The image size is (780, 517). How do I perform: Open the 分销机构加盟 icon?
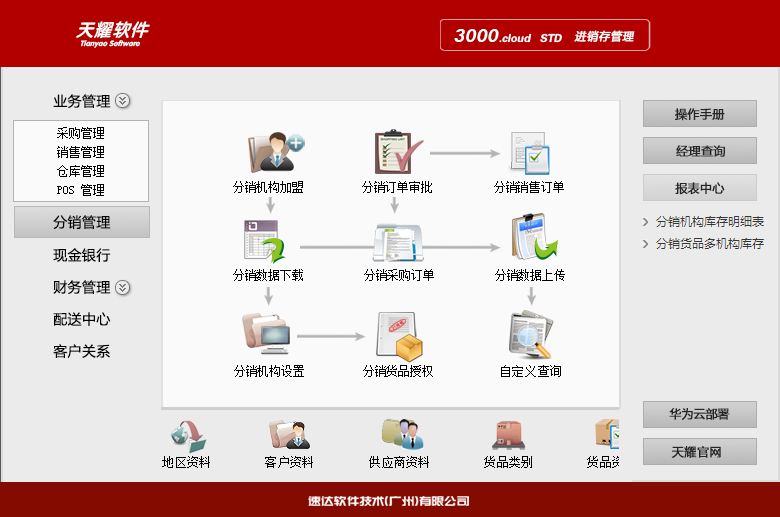point(269,153)
